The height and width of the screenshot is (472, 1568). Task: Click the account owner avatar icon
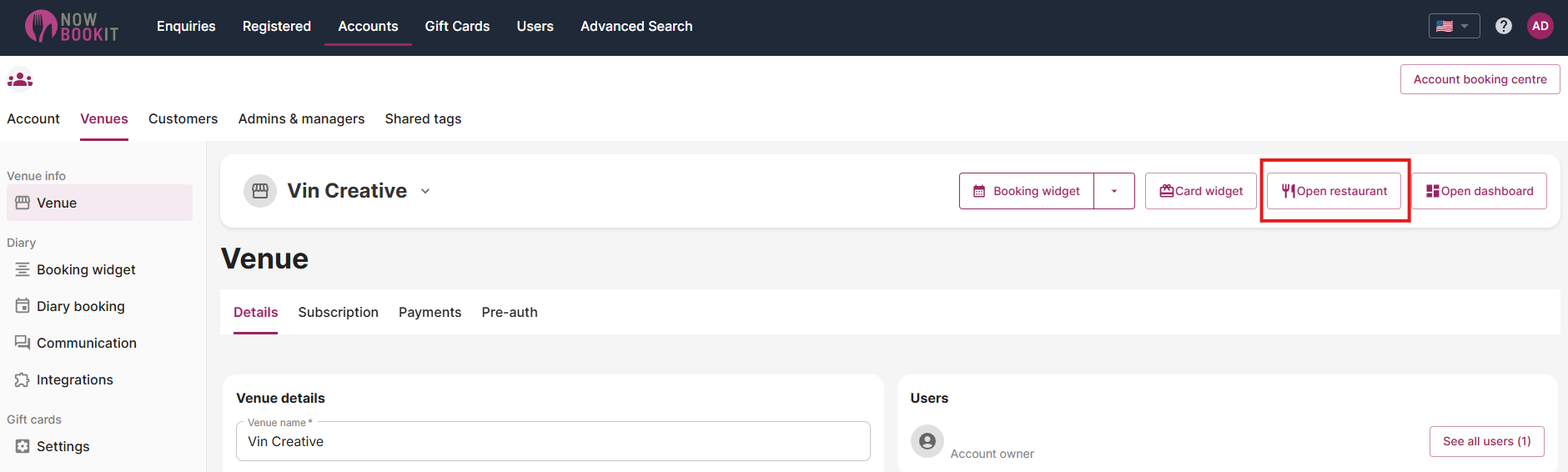(927, 441)
